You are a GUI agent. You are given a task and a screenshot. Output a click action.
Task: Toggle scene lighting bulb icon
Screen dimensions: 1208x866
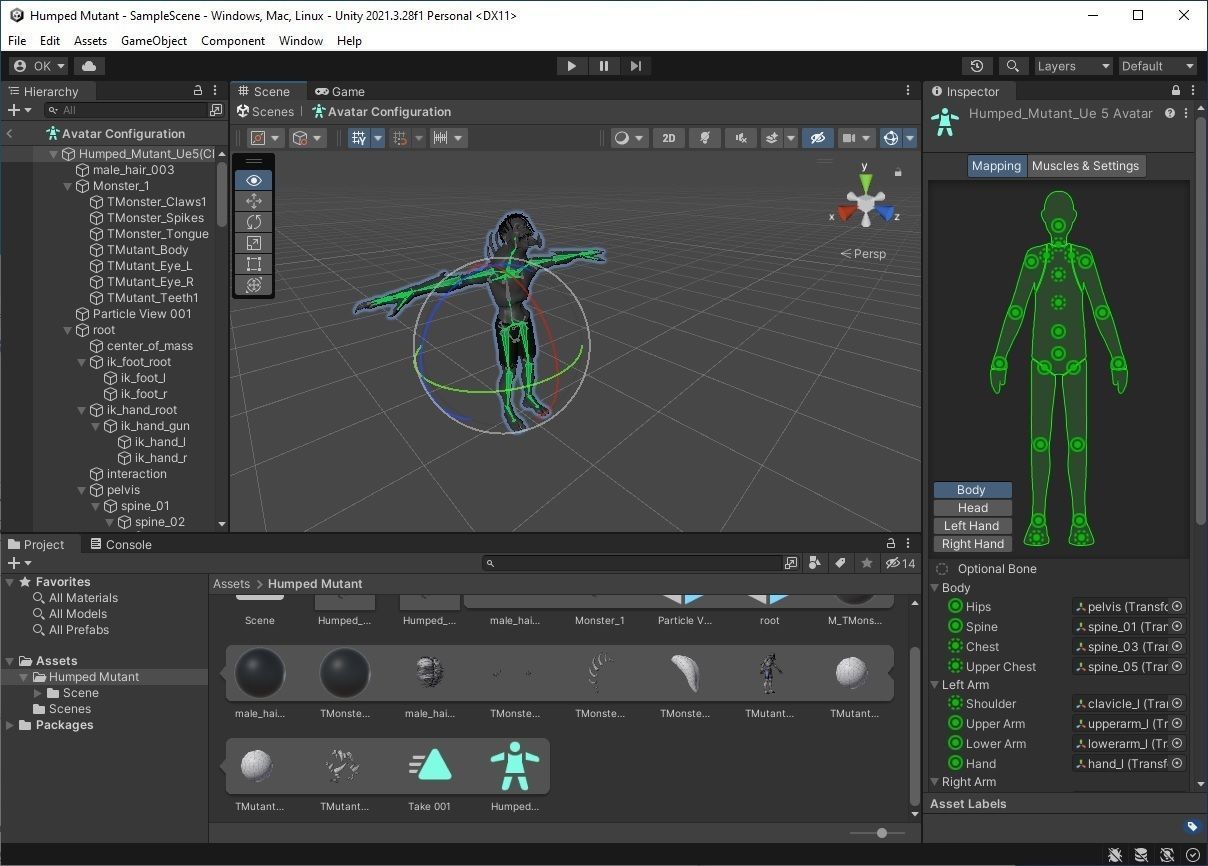[705, 138]
